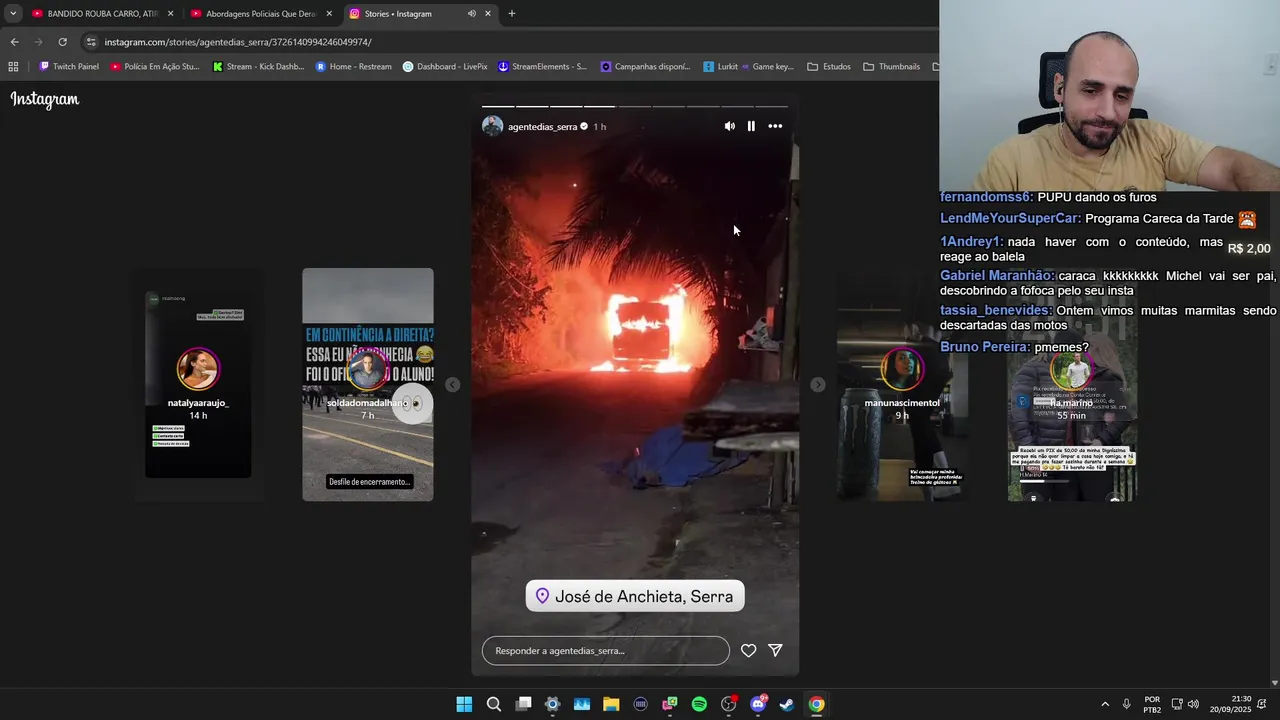
Task: Open a new browser tab
Action: coord(512,14)
